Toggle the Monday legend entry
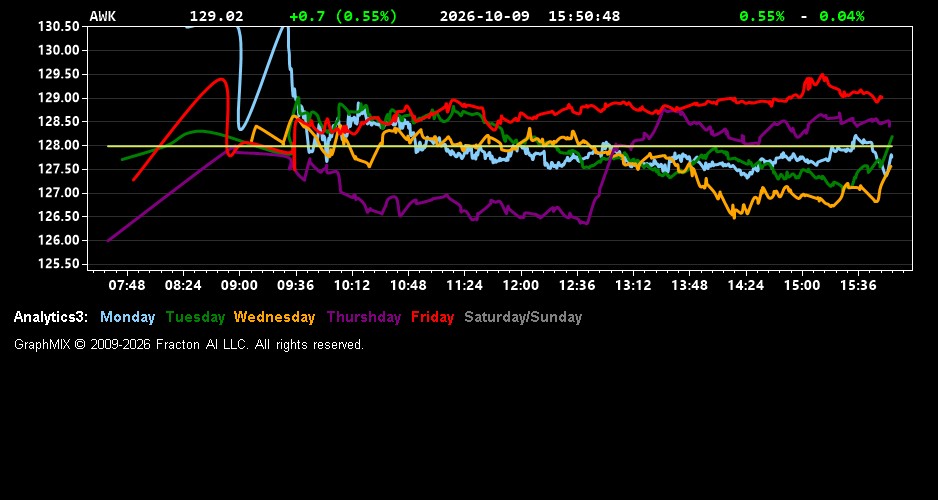Image resolution: width=938 pixels, height=500 pixels. coord(127,318)
